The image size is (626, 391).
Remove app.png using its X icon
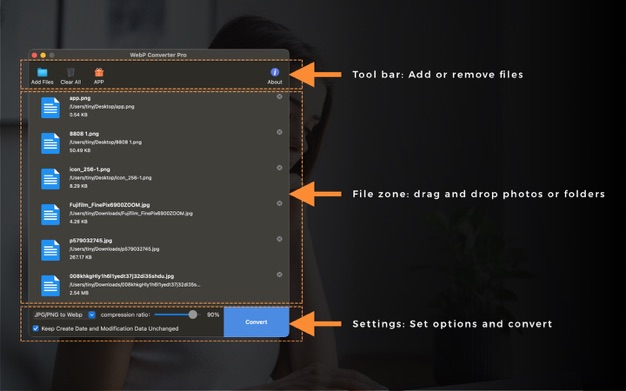[279, 96]
